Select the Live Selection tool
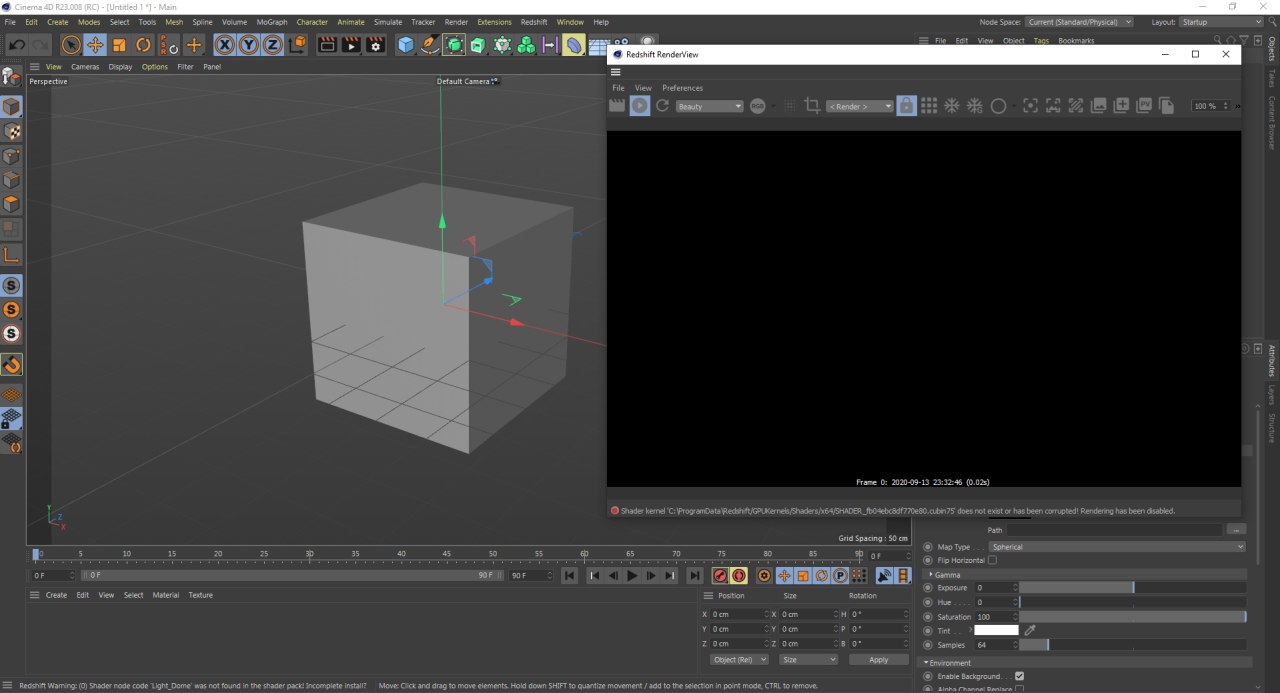 coord(70,44)
